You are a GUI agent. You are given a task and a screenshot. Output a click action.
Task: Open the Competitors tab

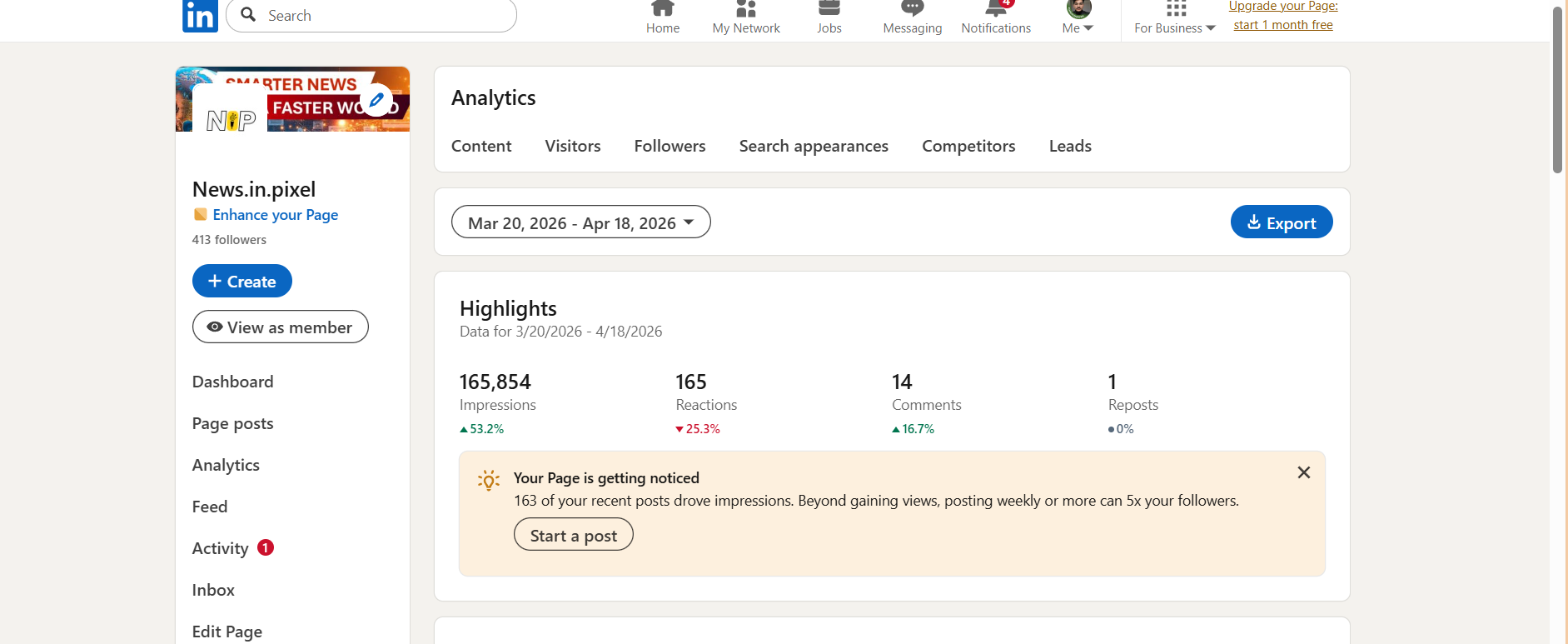(968, 146)
